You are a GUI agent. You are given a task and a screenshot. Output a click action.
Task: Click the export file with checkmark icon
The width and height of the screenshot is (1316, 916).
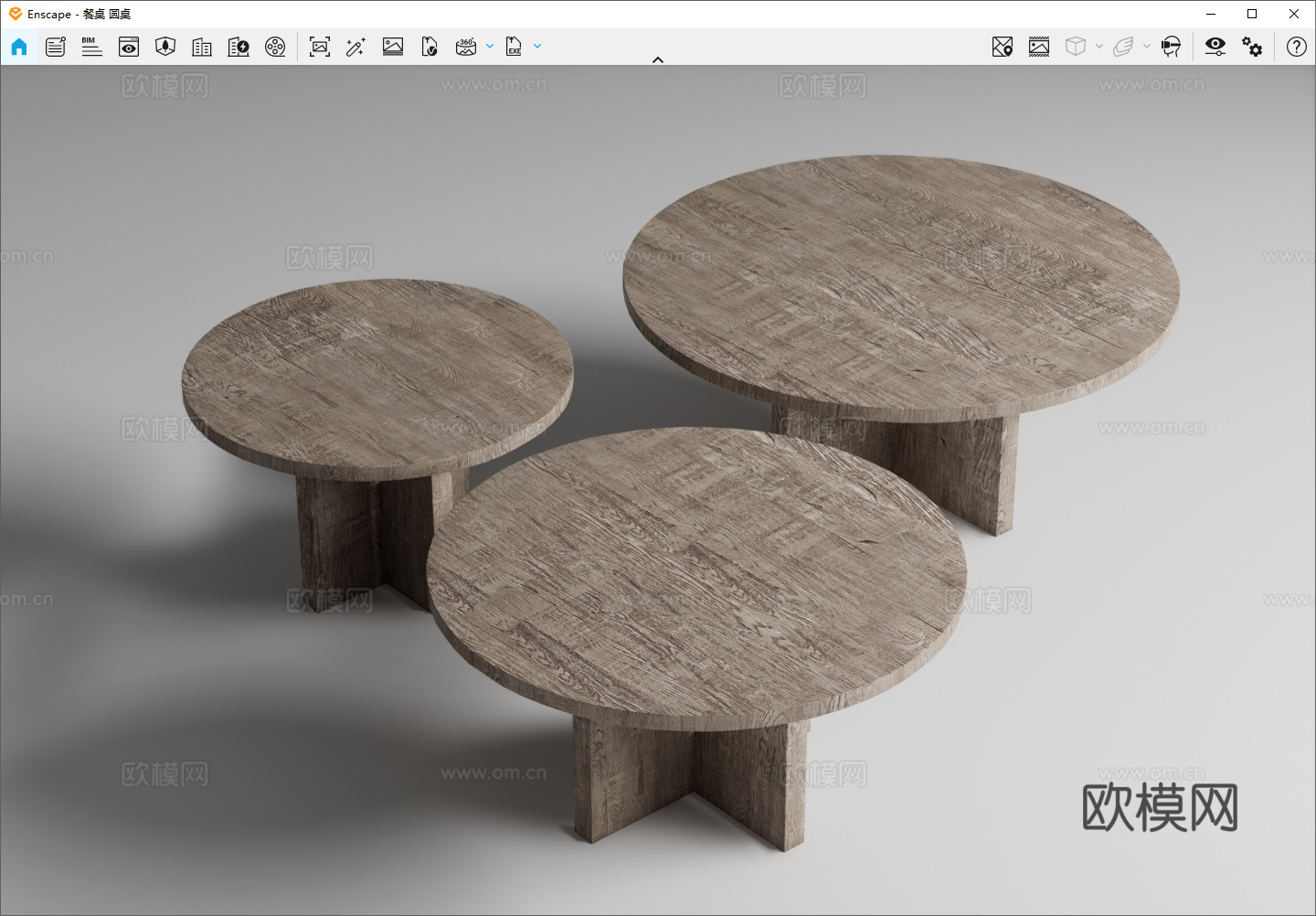[x=430, y=47]
